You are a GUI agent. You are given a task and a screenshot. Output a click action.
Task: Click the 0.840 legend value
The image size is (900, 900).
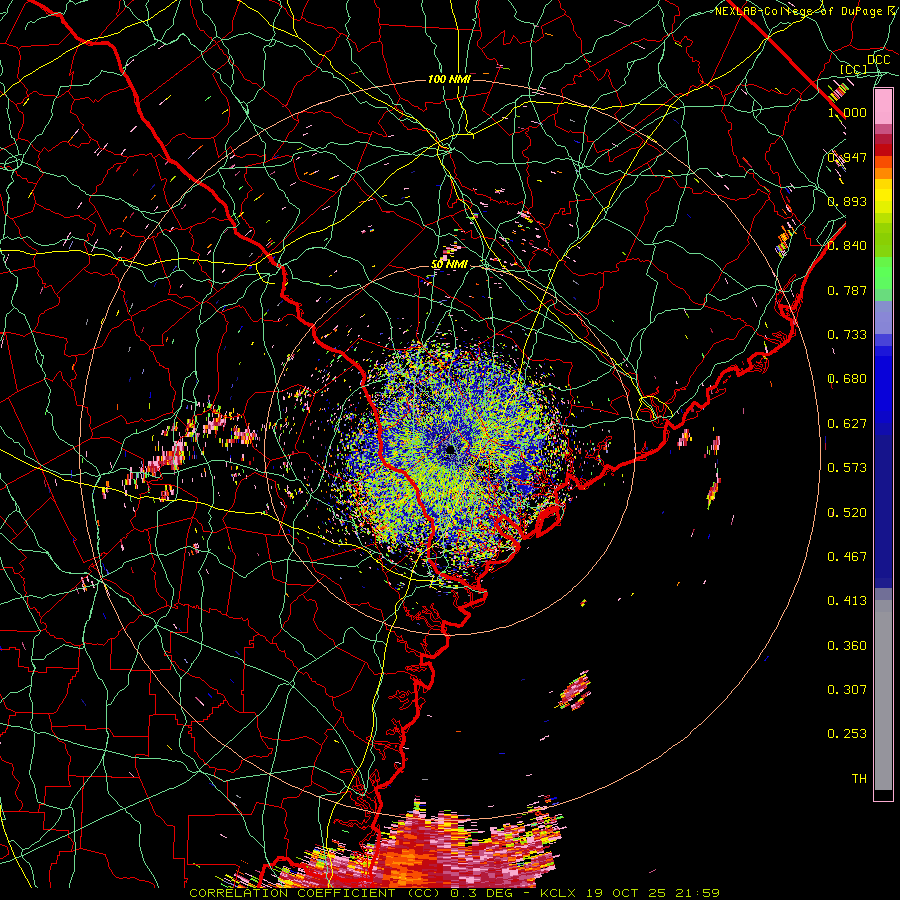(x=847, y=246)
